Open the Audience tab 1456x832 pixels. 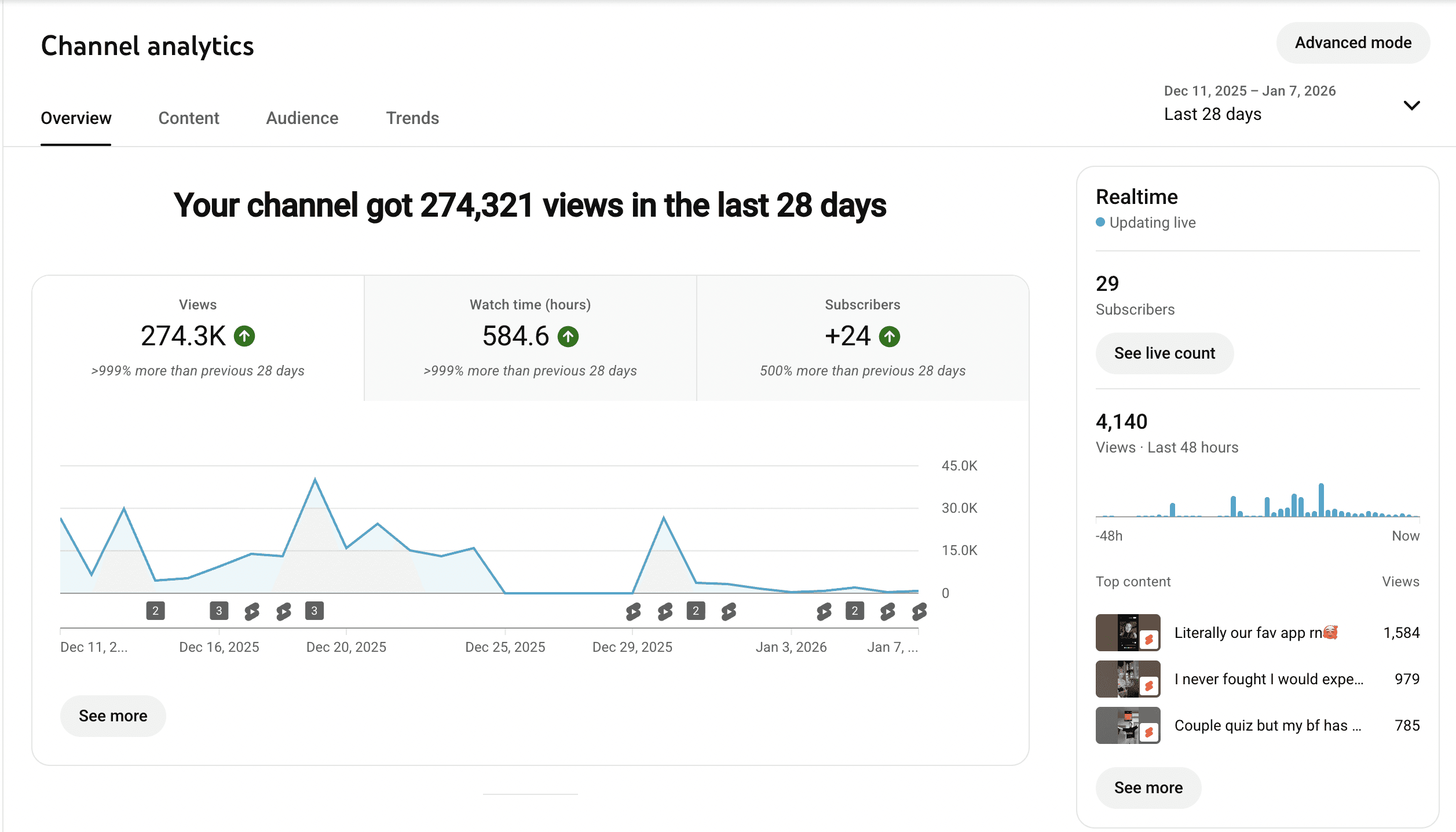[302, 118]
